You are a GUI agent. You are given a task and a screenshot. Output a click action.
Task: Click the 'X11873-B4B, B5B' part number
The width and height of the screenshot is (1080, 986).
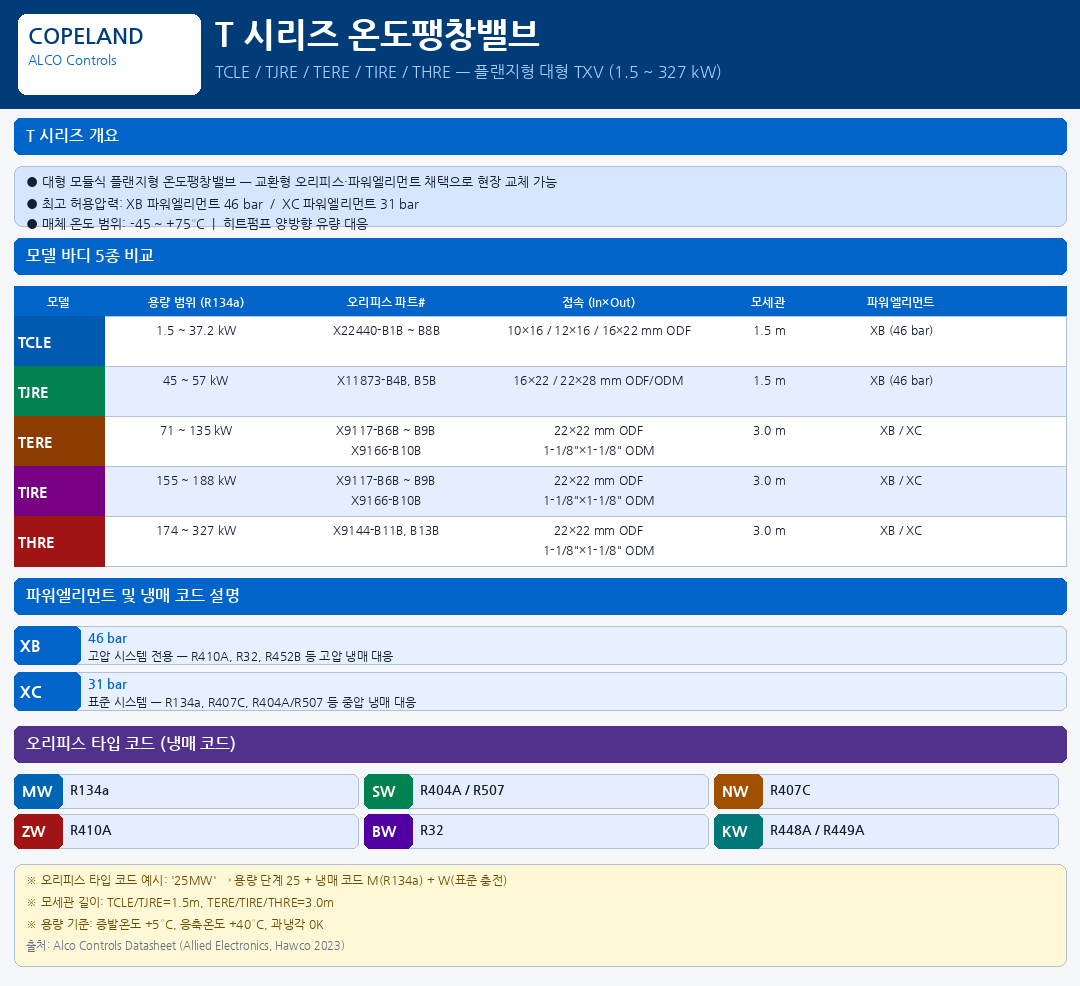386,381
